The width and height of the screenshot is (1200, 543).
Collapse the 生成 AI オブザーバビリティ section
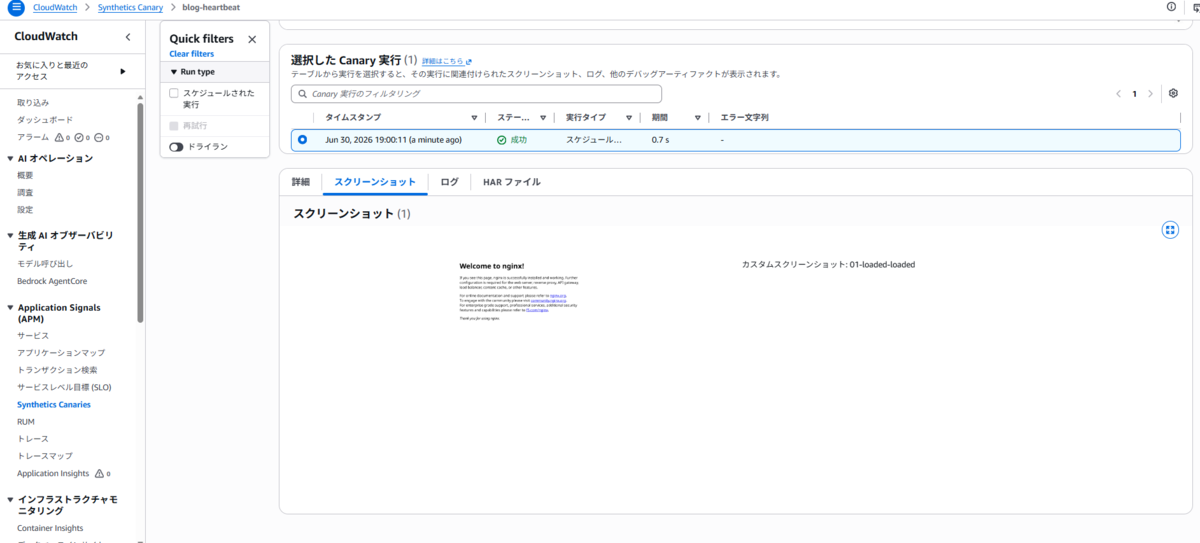[11, 234]
